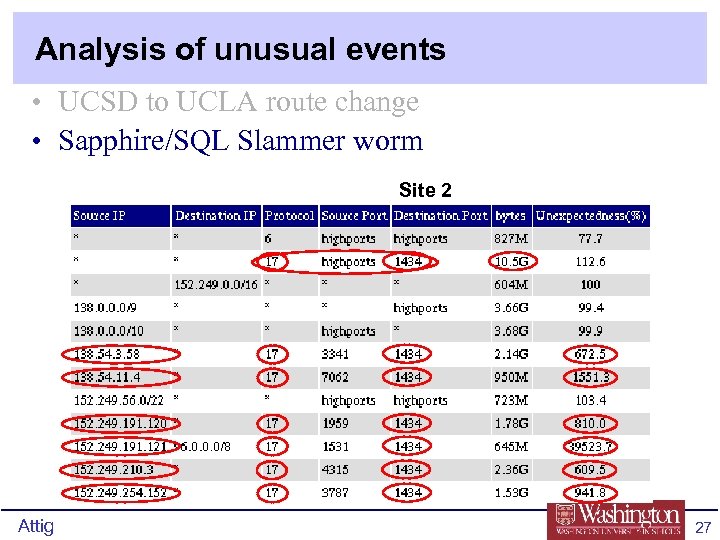This screenshot has width=720, height=540.
Task: Select the unexpectedness value "99.9"
Action: [591, 331]
